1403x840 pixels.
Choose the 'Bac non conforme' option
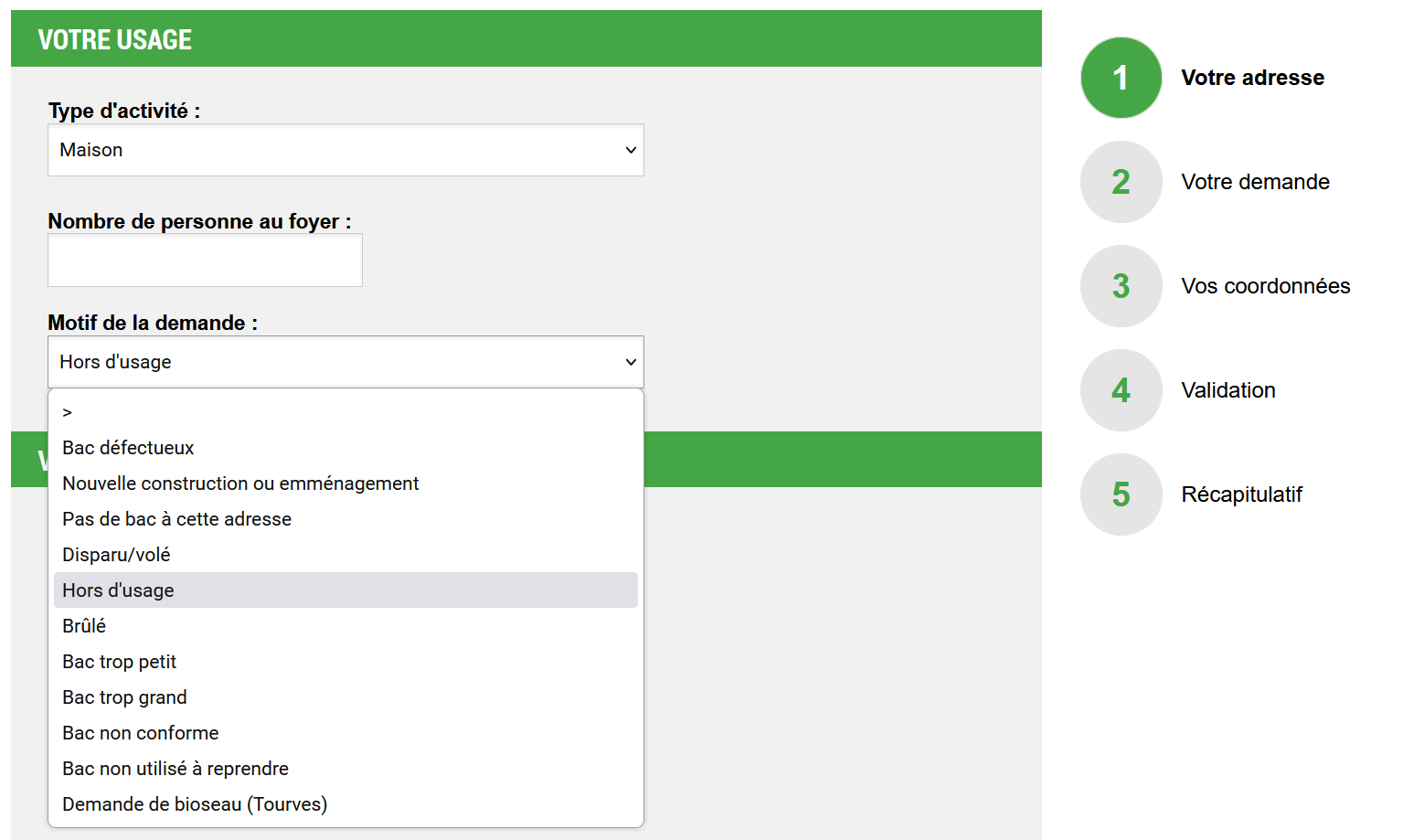pyautogui.click(x=140, y=733)
